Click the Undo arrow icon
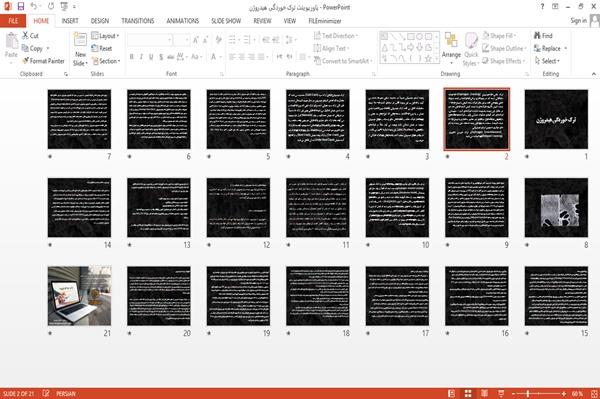This screenshot has width=600, height=399. click(x=34, y=6)
